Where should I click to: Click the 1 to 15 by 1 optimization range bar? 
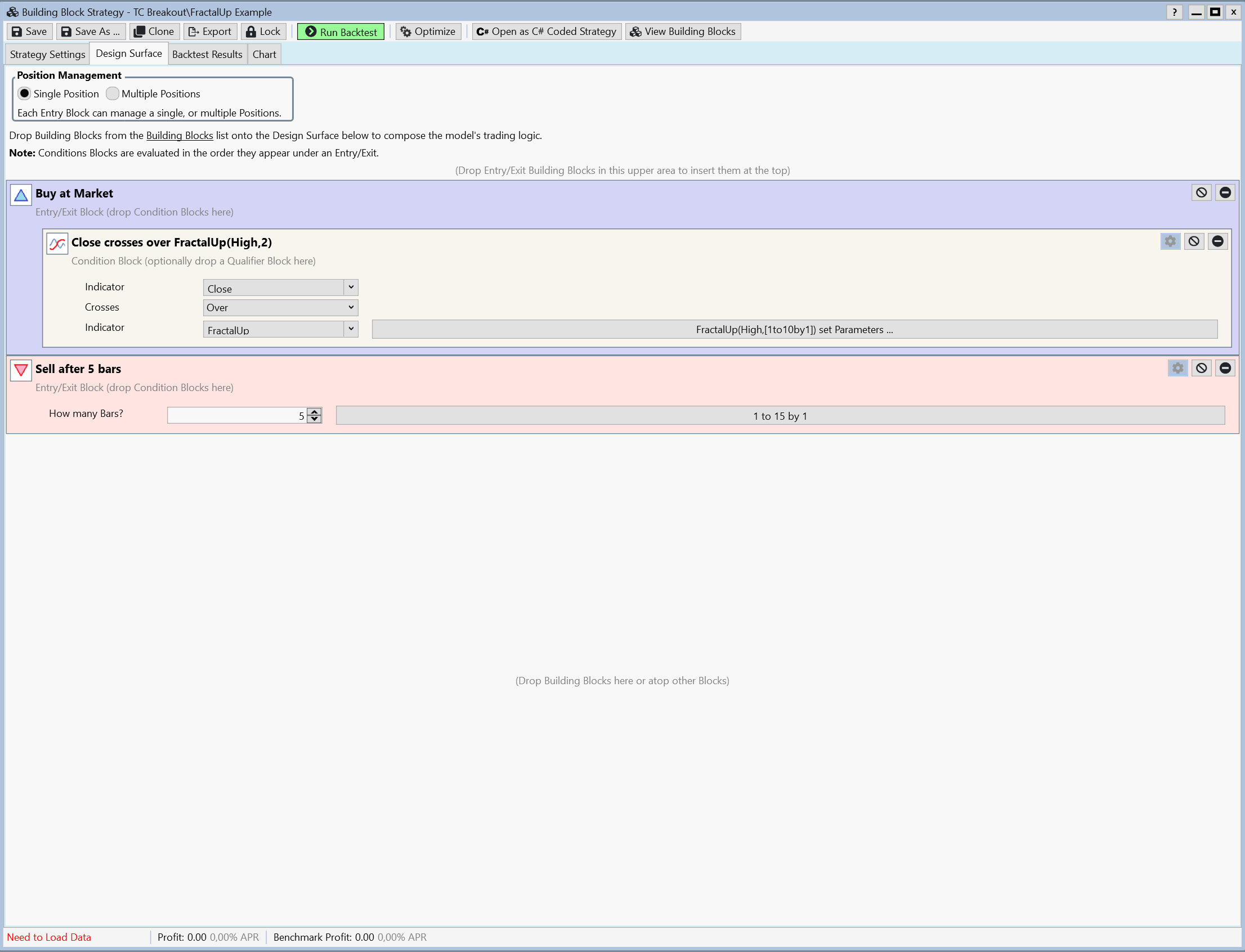(780, 415)
